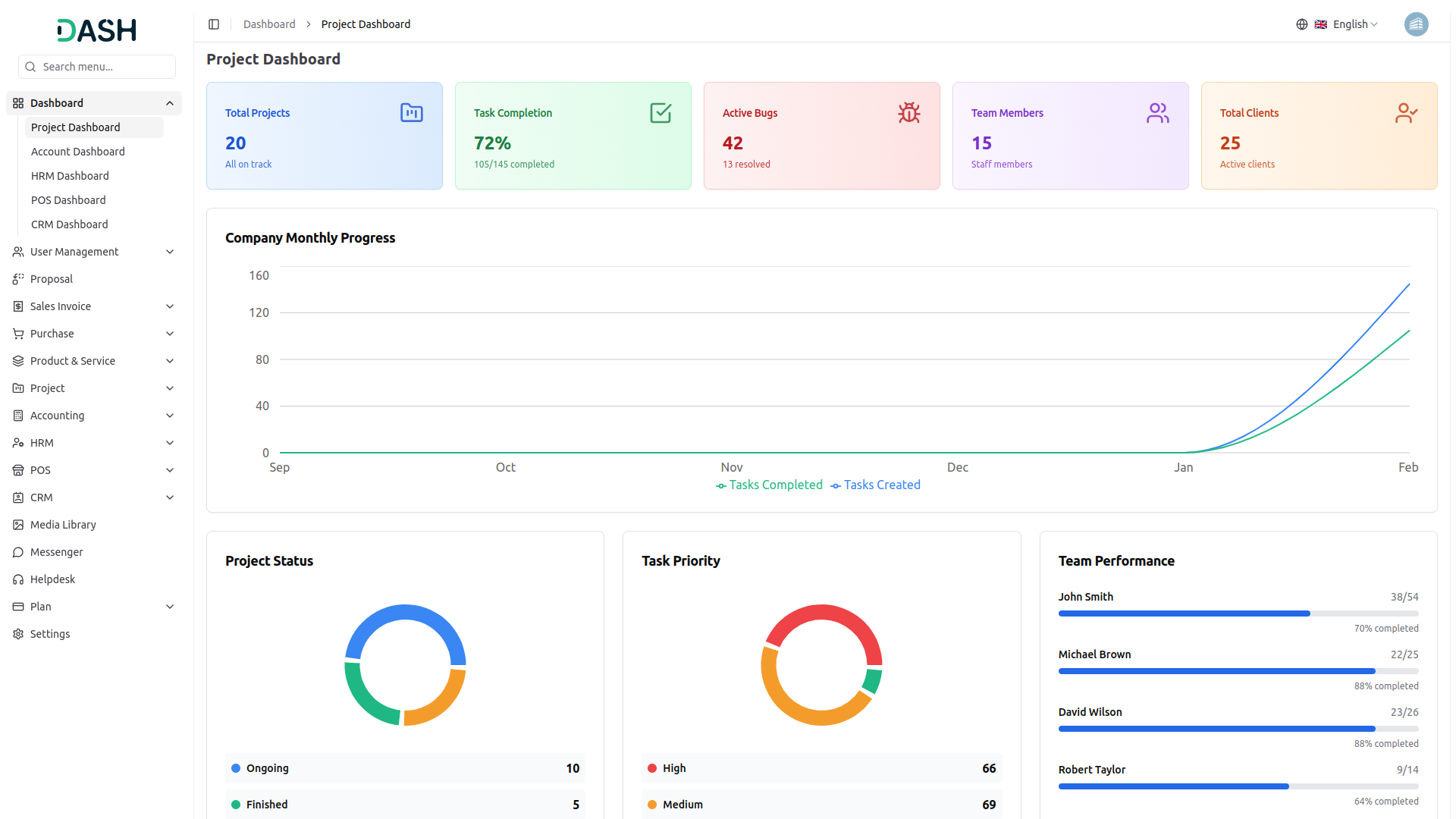Toggle Tasks Completed legend series
Viewport: 1456px width, 819px height.
coord(770,485)
